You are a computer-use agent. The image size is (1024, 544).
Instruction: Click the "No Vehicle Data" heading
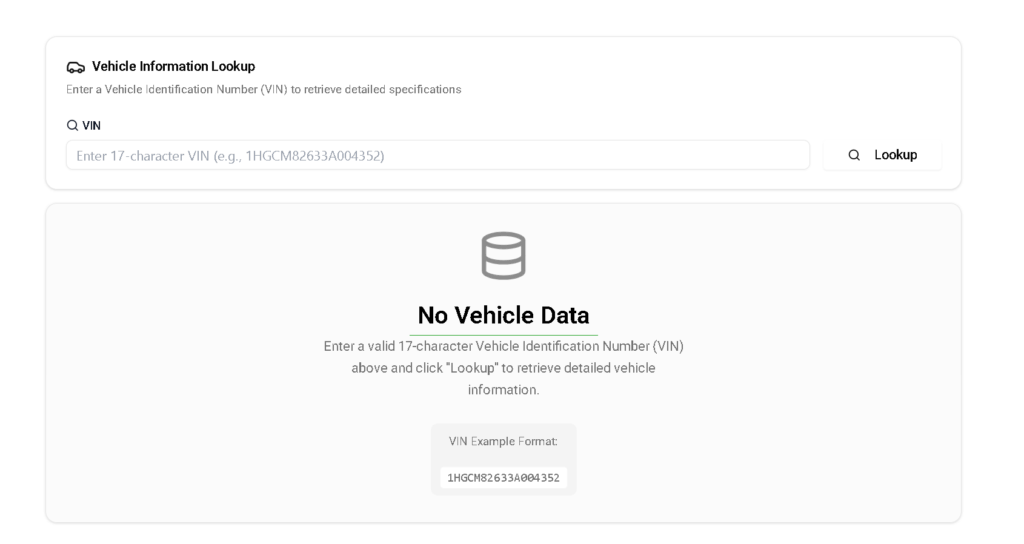[x=503, y=315]
